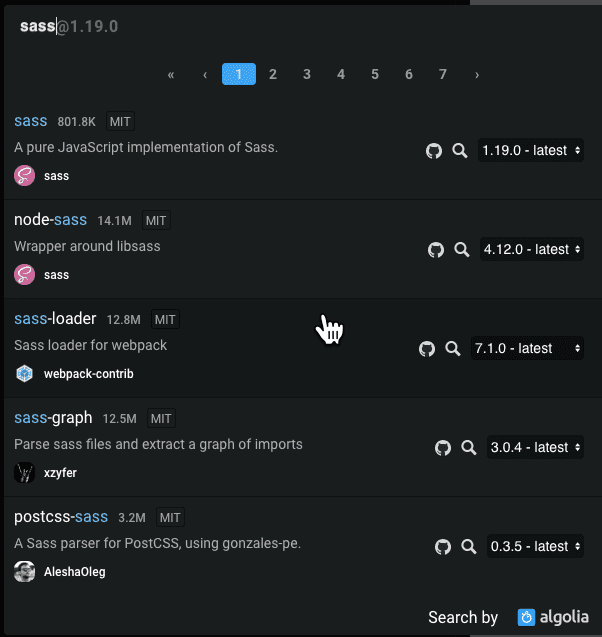602x637 pixels.
Task: Open the GitHub icon for postcss-sass
Action: (443, 546)
